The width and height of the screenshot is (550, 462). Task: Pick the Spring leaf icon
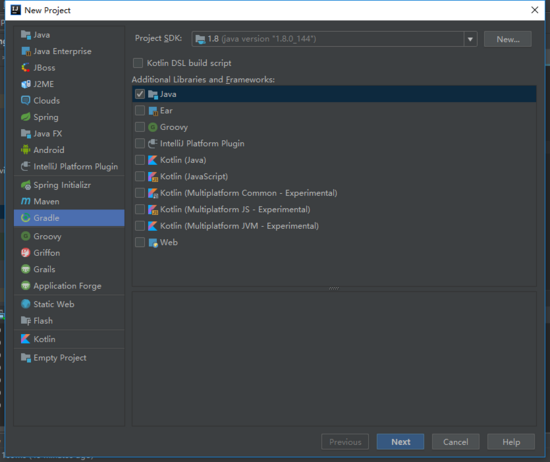point(26,117)
